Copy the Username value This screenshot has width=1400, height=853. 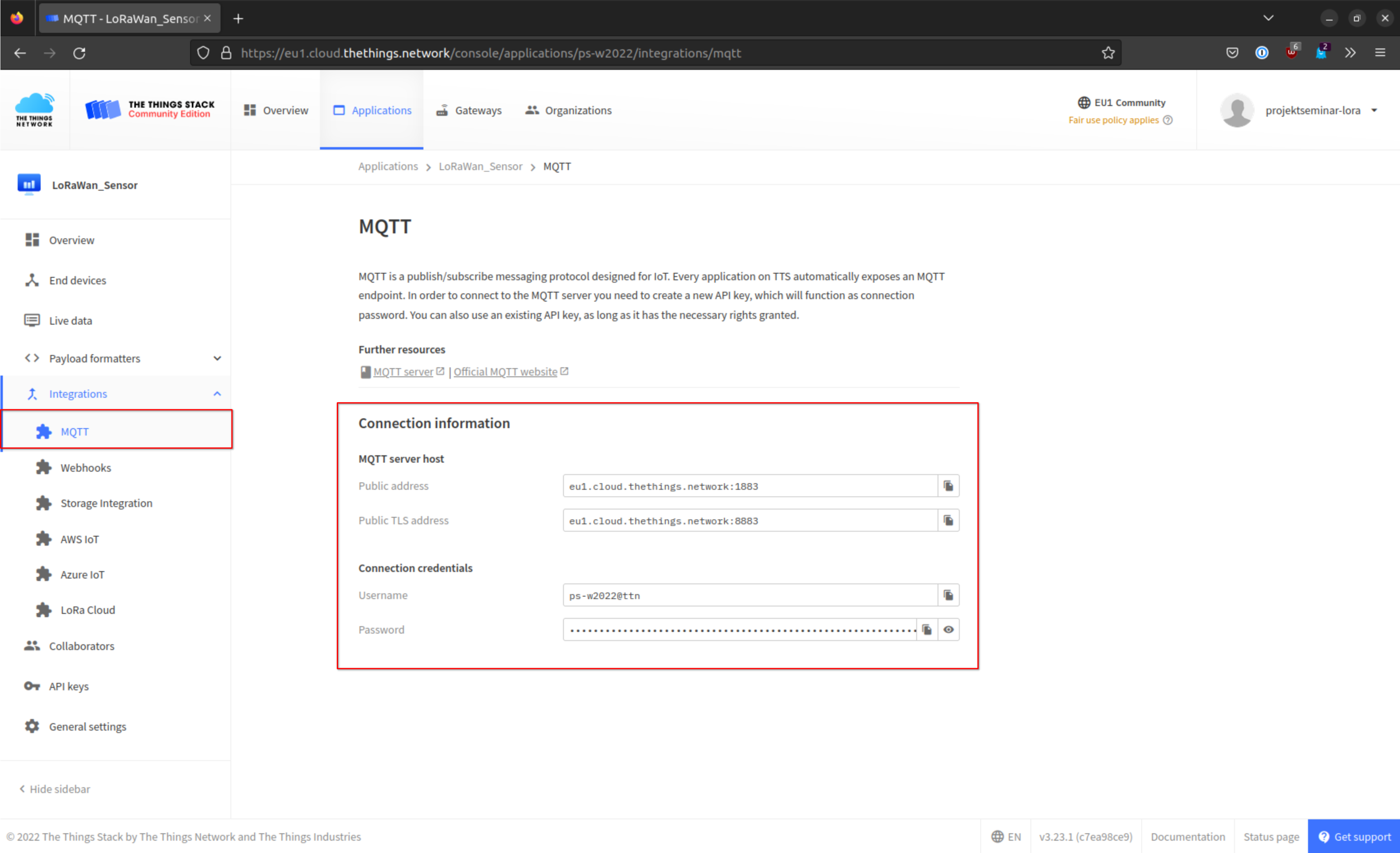click(948, 595)
